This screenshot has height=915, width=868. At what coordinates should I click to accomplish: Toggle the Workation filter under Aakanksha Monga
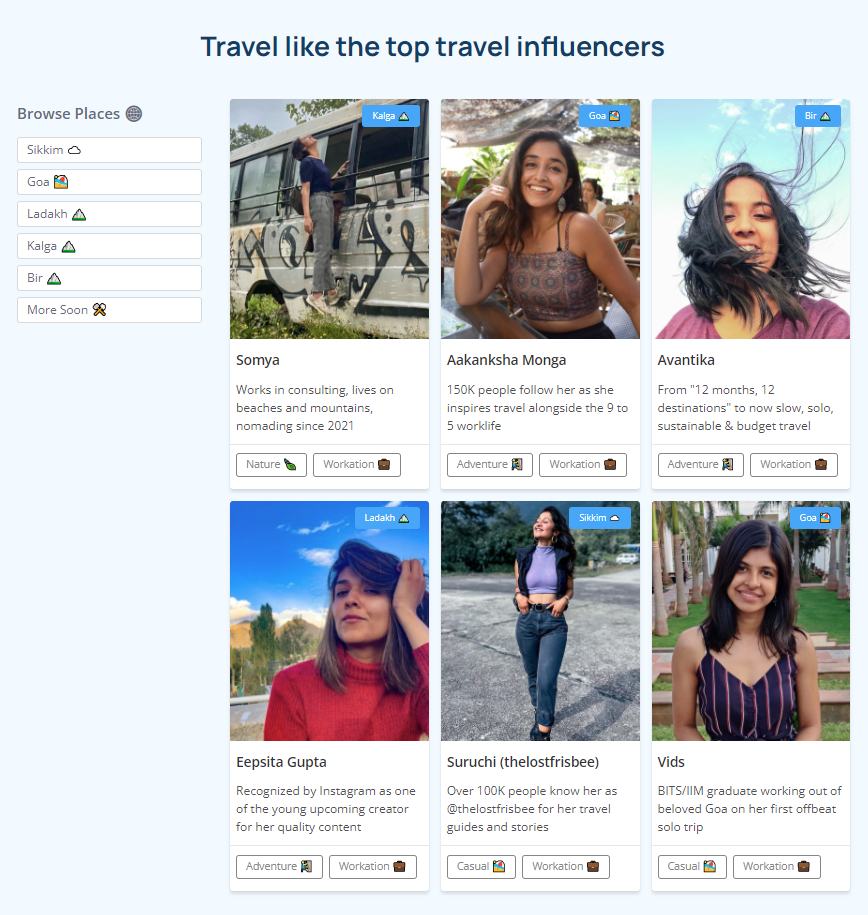pyautogui.click(x=583, y=464)
